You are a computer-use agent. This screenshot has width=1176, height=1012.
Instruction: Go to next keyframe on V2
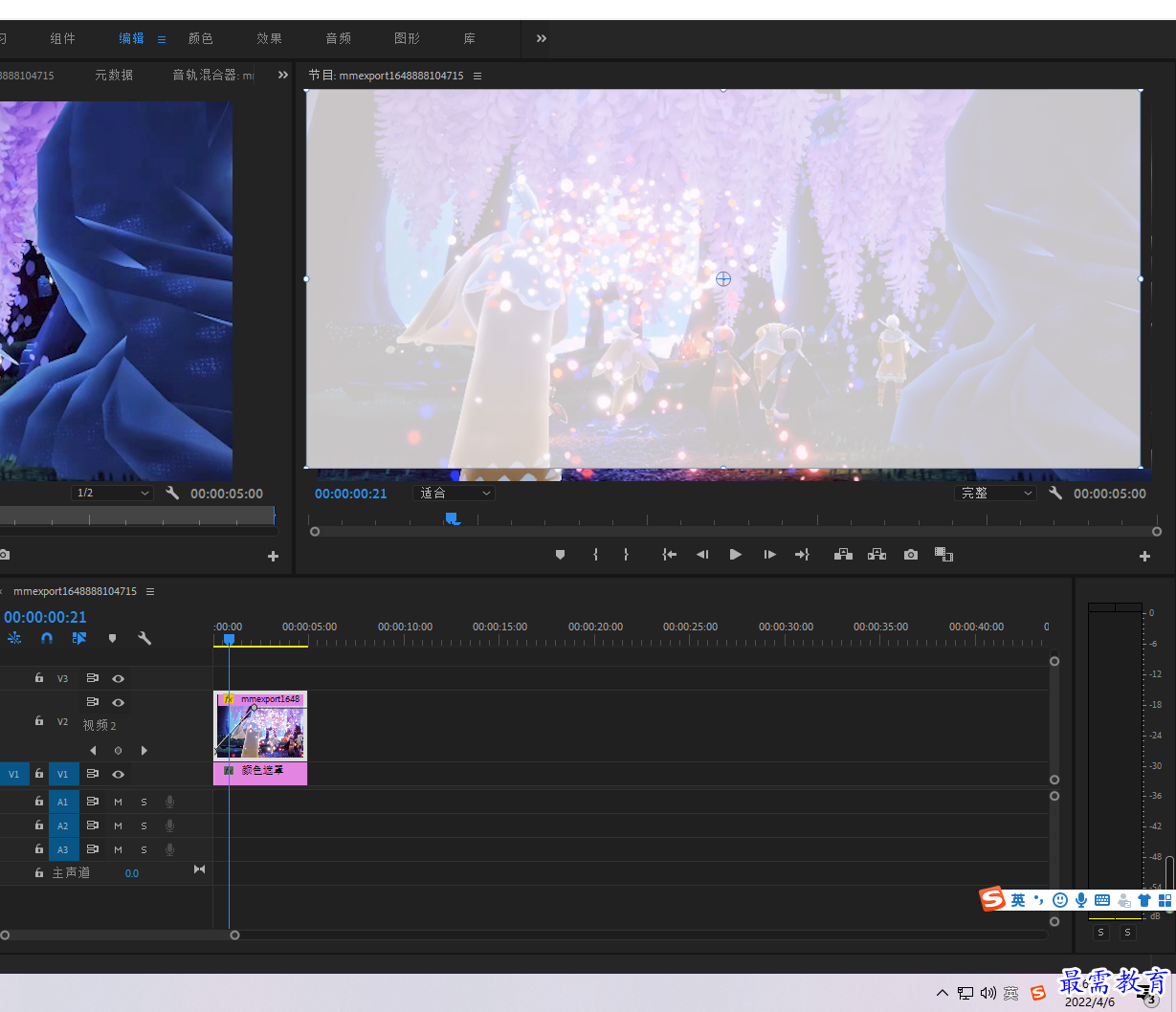(144, 751)
